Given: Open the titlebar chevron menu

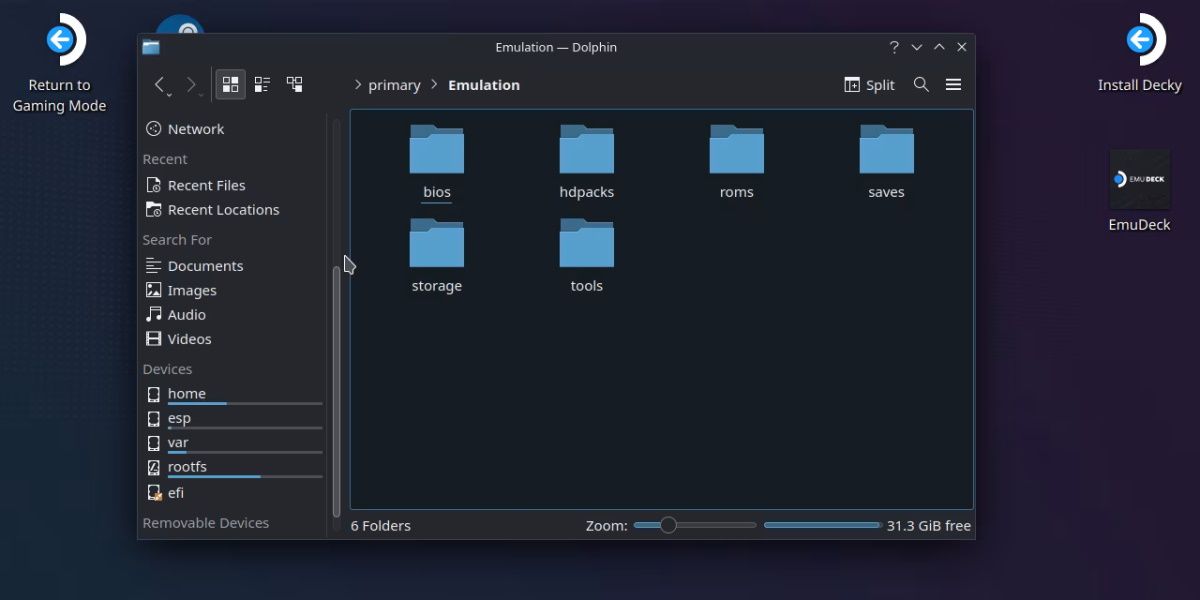Looking at the screenshot, I should [x=916, y=46].
